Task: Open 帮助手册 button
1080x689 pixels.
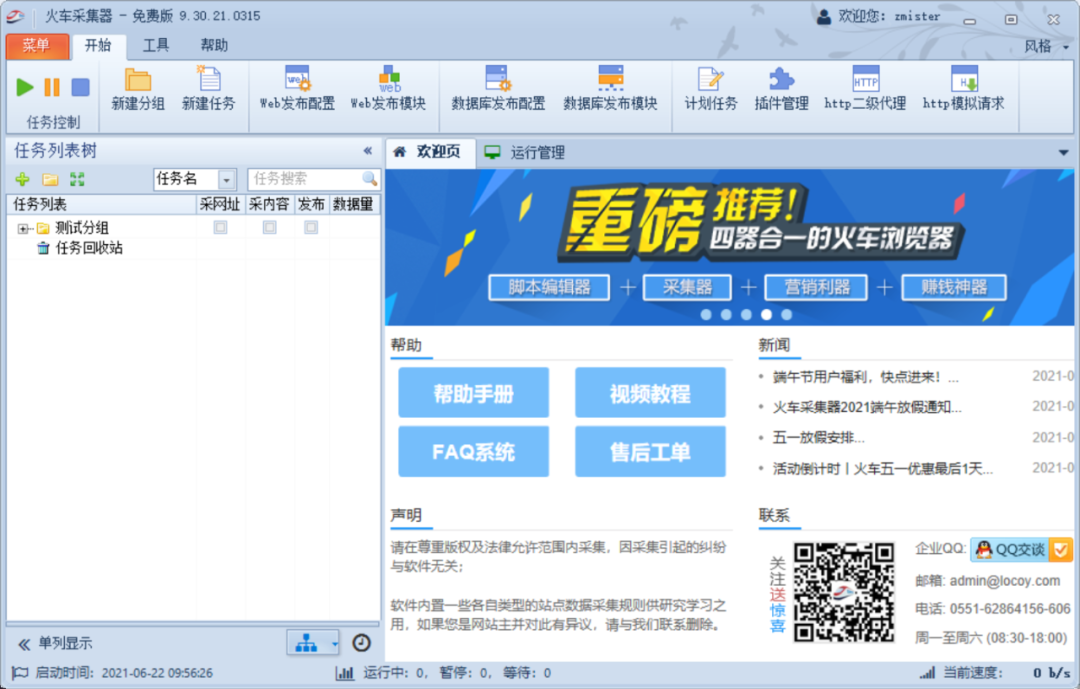Action: point(473,393)
